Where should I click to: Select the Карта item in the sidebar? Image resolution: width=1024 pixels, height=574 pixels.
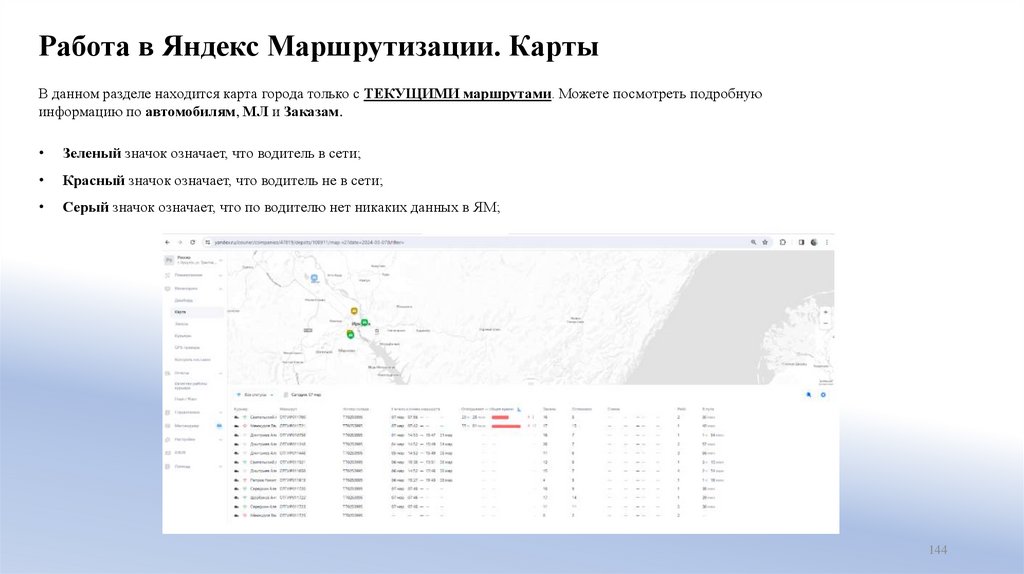tap(180, 312)
